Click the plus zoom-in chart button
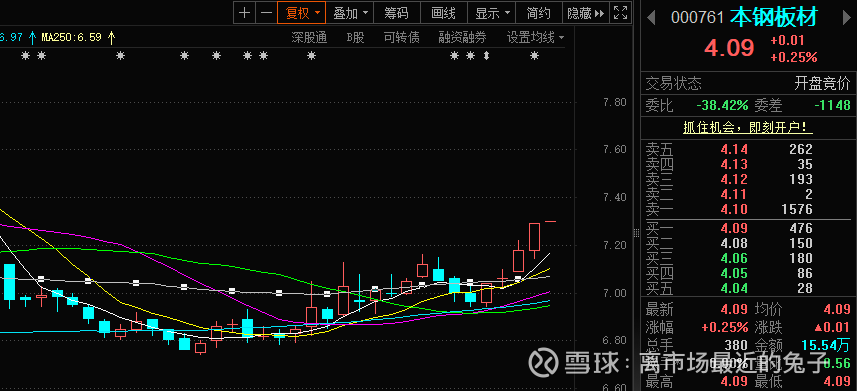This screenshot has height=391, width=857. point(245,13)
